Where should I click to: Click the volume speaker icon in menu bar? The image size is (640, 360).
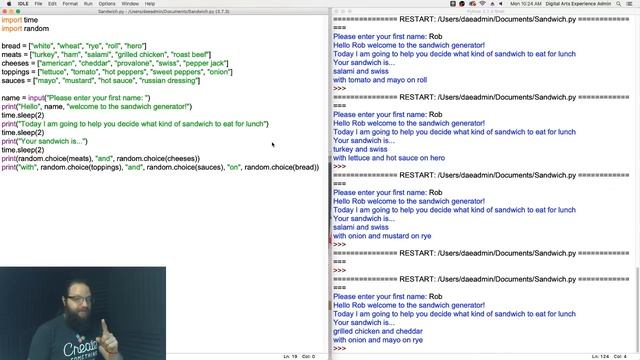click(x=501, y=4)
